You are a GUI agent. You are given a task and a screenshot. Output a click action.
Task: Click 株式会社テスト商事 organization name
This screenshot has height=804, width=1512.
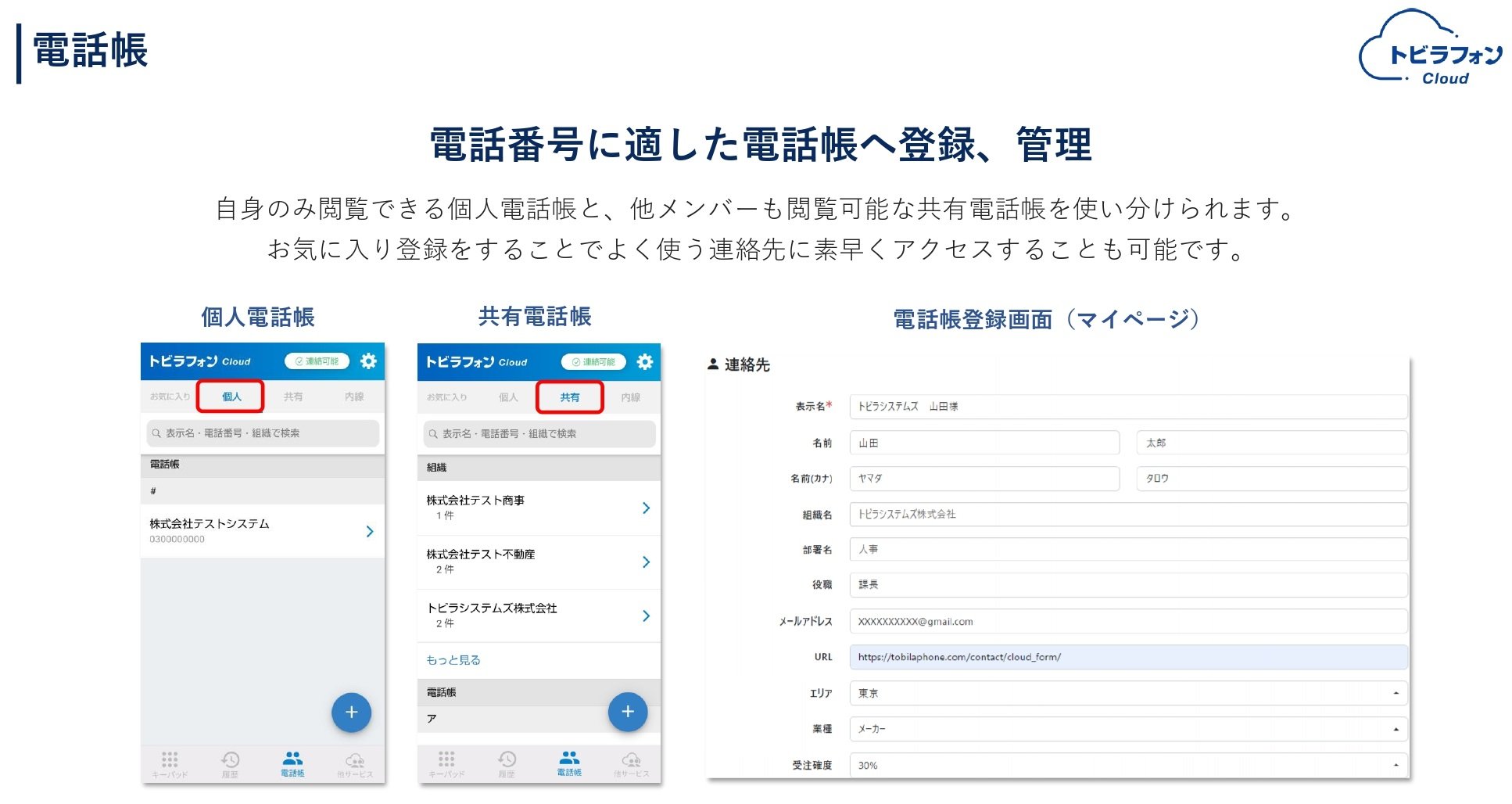[475, 501]
